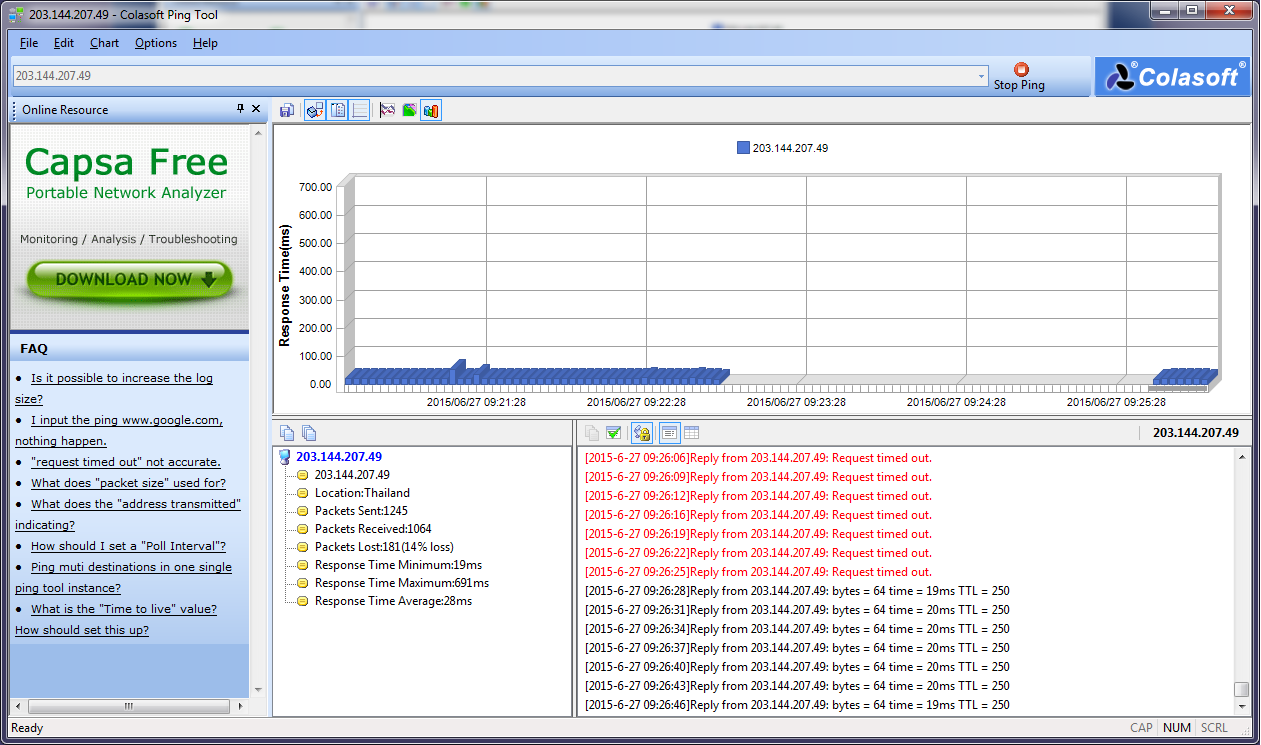1261x745 pixels.
Task: Toggle the 3D chart view button
Action: tap(314, 110)
